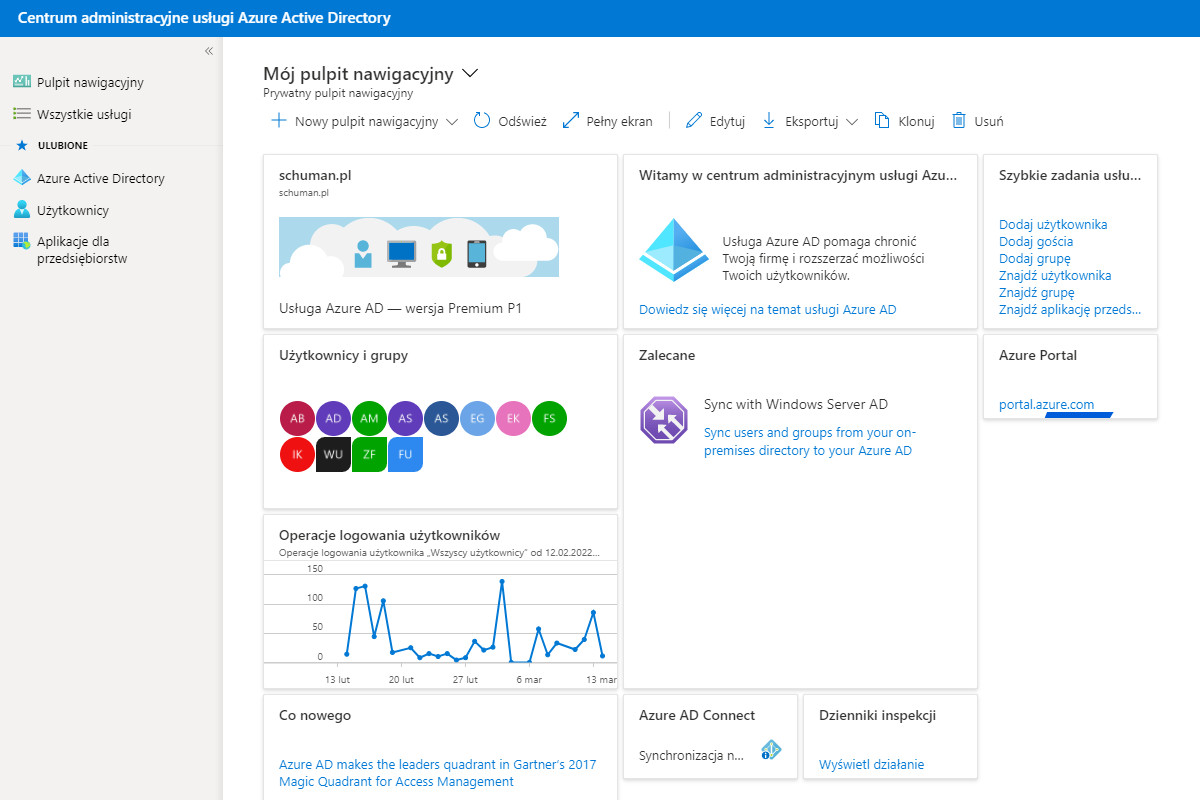Select the EG user avatar
Screen dimensions: 1200x800
477,418
